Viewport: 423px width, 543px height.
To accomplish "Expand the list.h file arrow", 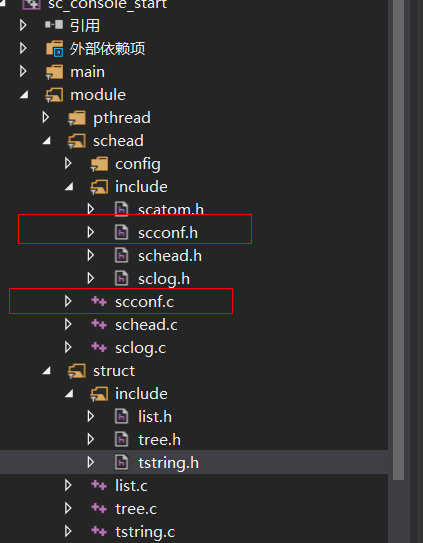I will pyautogui.click(x=91, y=416).
